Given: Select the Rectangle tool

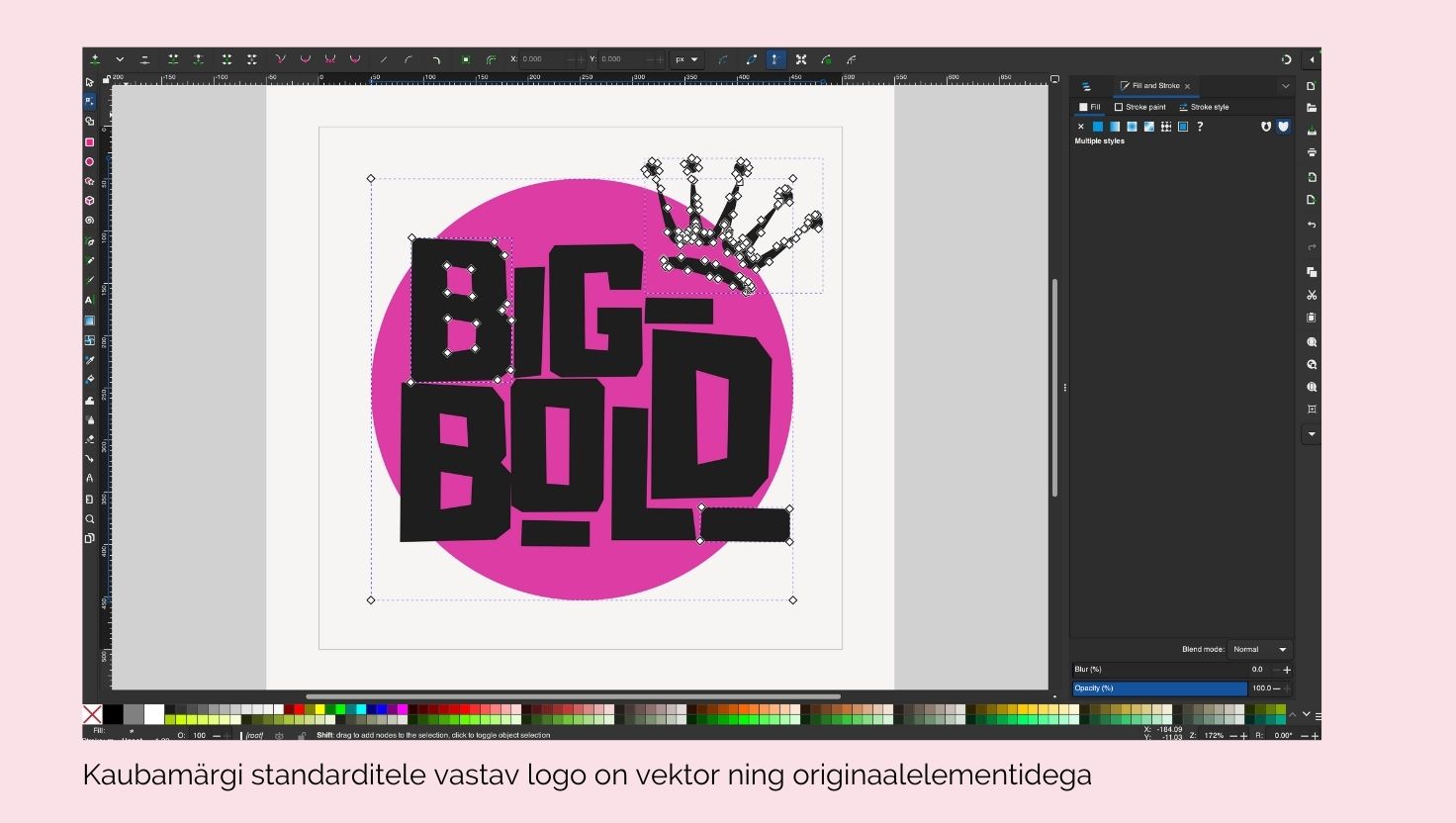Looking at the screenshot, I should pyautogui.click(x=89, y=142).
